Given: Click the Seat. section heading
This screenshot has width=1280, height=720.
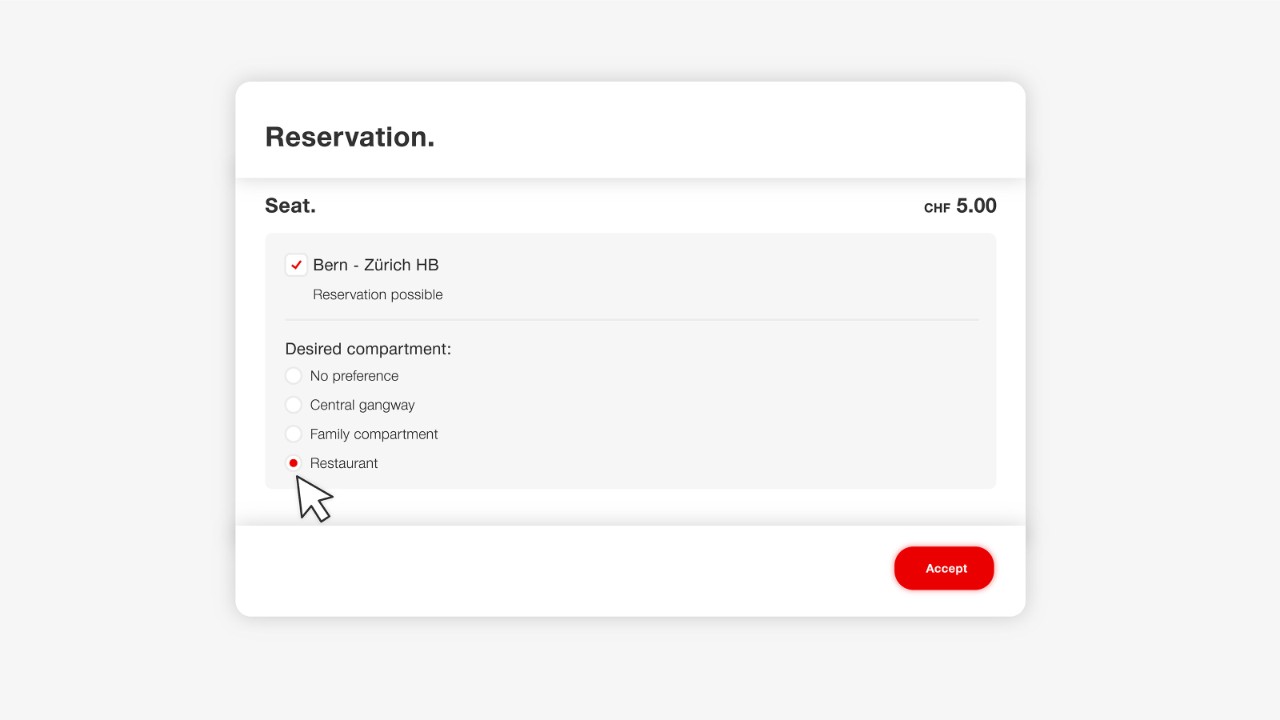Looking at the screenshot, I should pos(289,205).
